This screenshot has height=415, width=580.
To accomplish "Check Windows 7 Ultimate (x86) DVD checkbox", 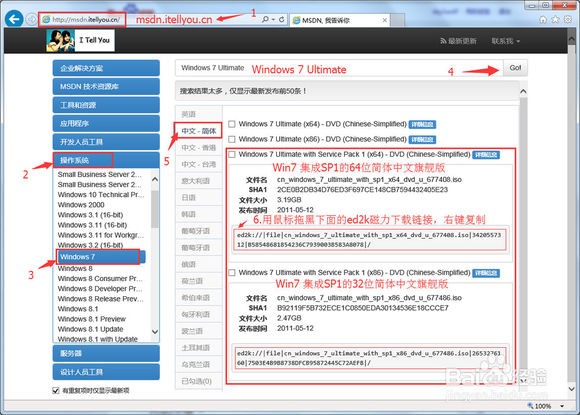I will tap(232, 139).
